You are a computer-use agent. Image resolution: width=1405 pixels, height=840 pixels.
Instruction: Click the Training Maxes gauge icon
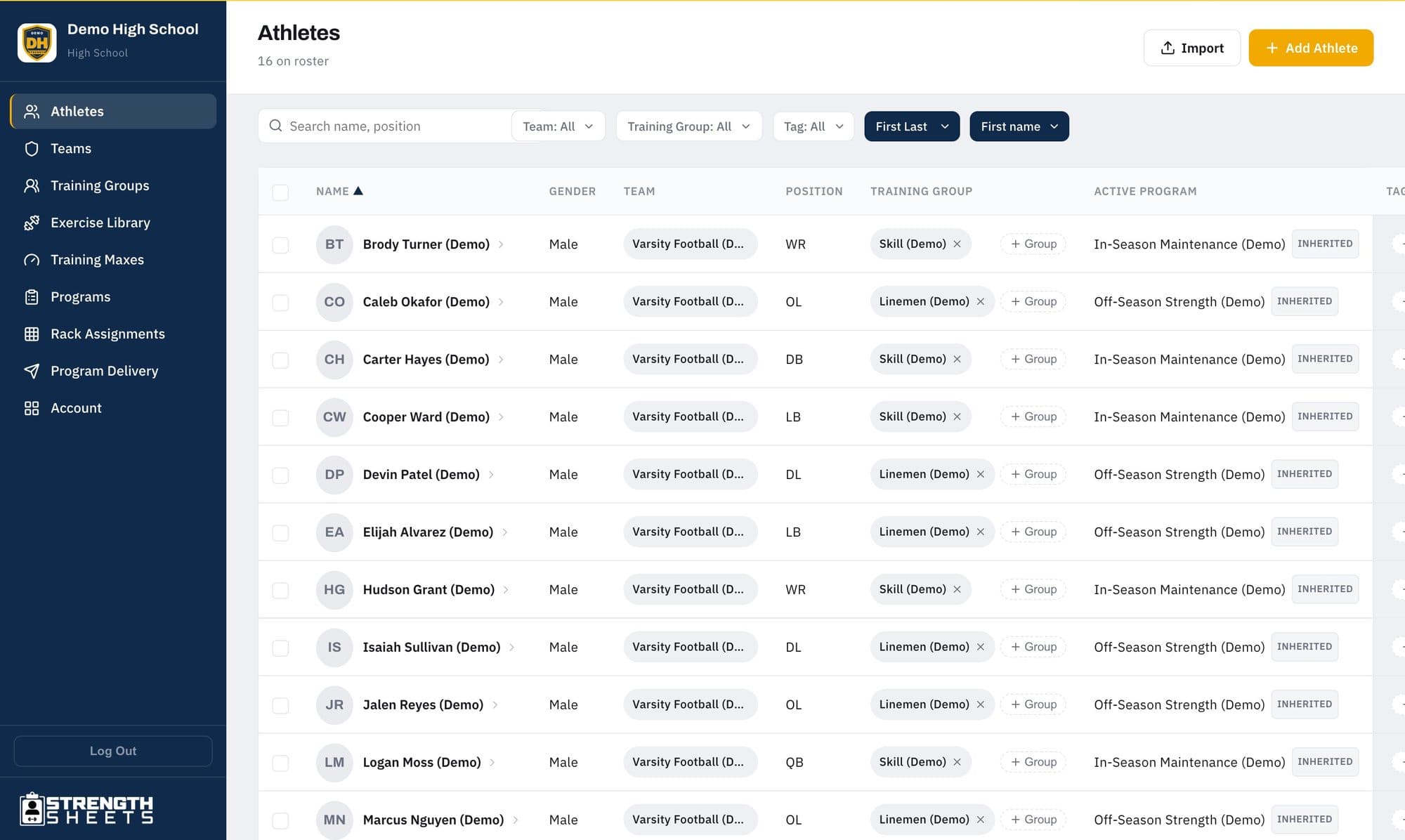(32, 260)
